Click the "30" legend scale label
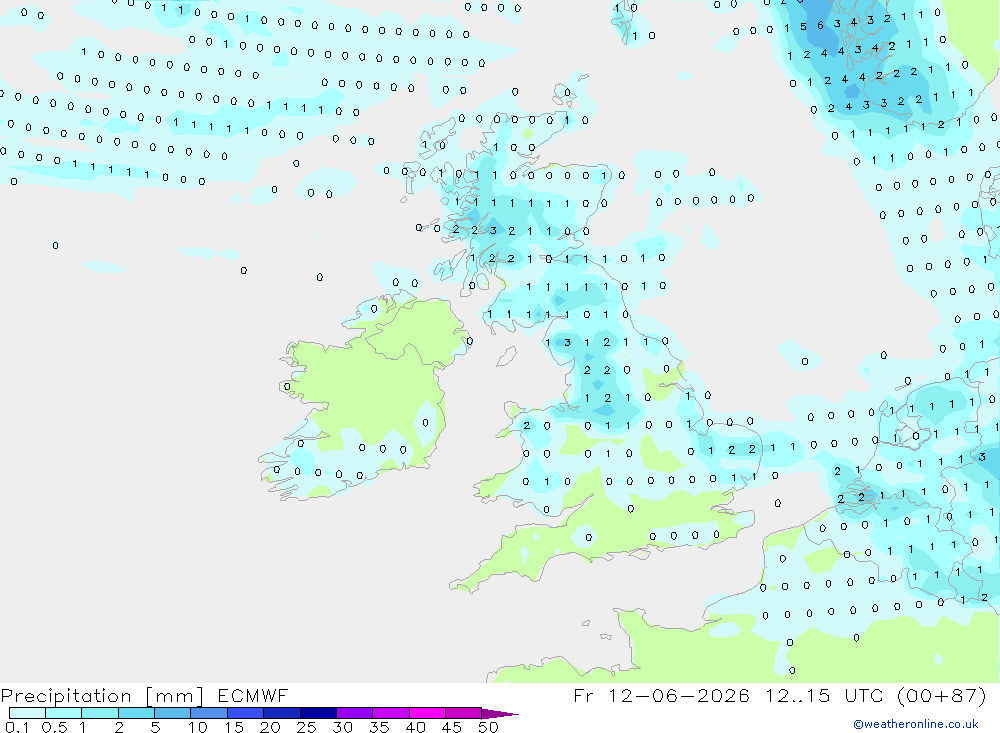1000x733 pixels. [342, 727]
